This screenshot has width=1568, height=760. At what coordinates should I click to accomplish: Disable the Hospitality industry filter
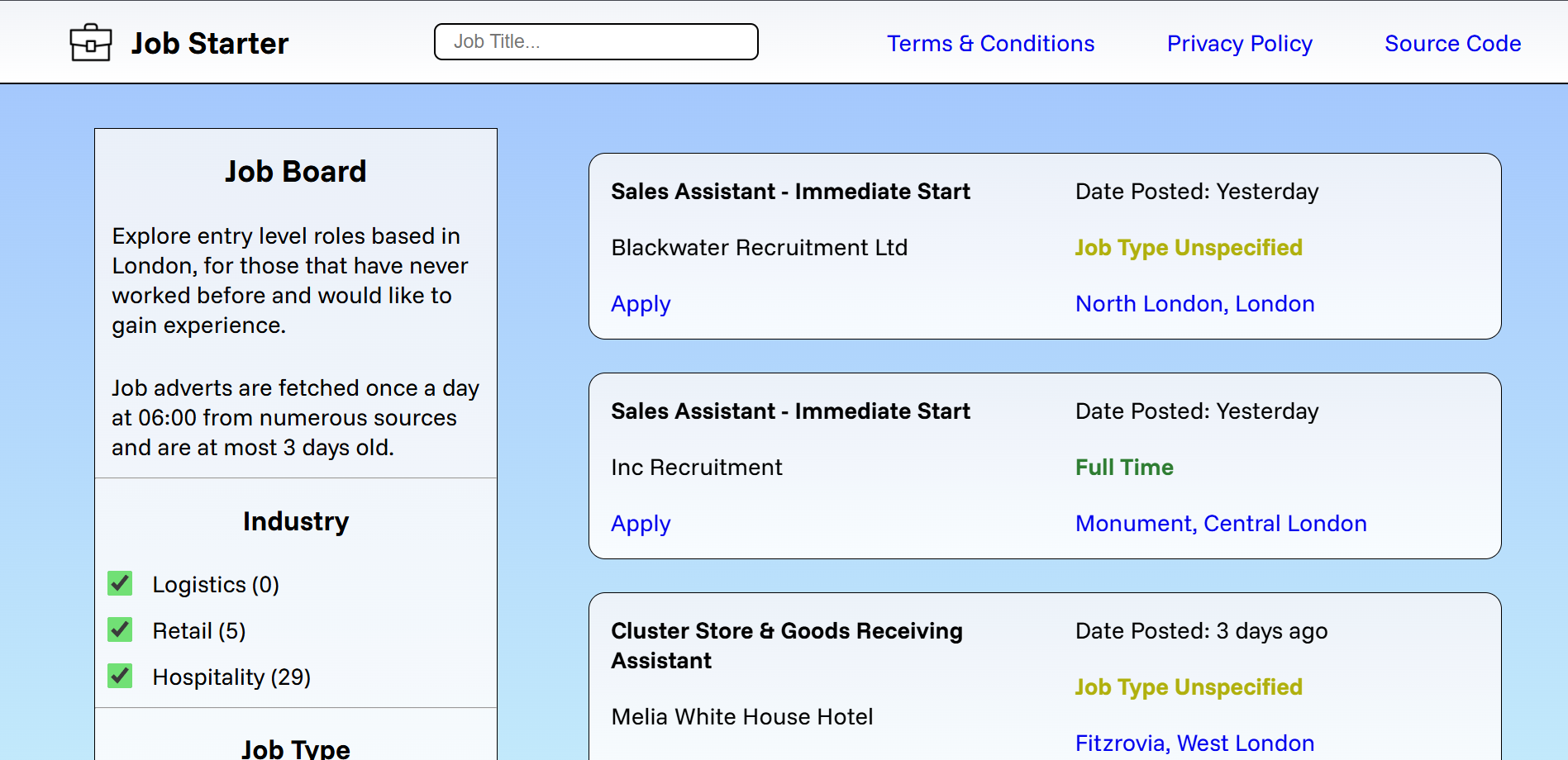point(120,676)
